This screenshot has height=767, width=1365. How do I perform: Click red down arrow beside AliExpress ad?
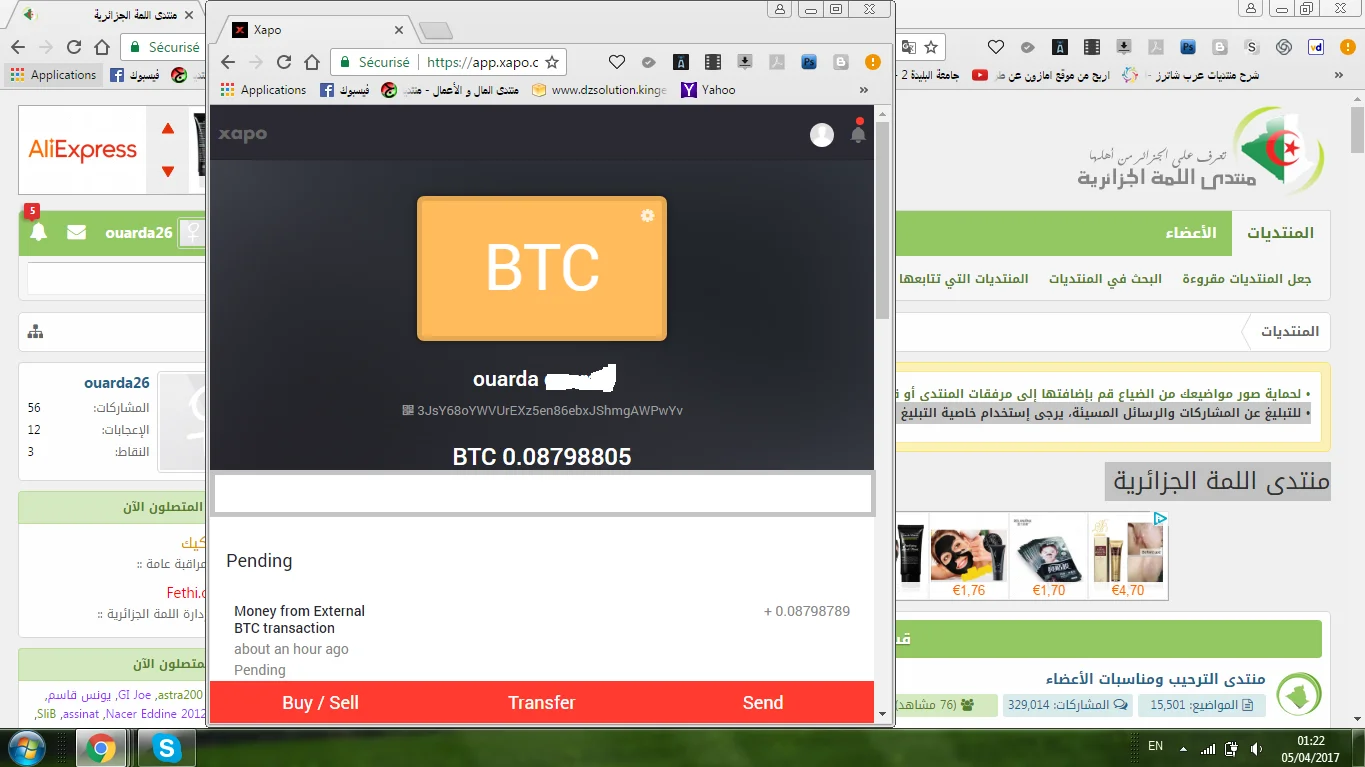click(x=168, y=171)
